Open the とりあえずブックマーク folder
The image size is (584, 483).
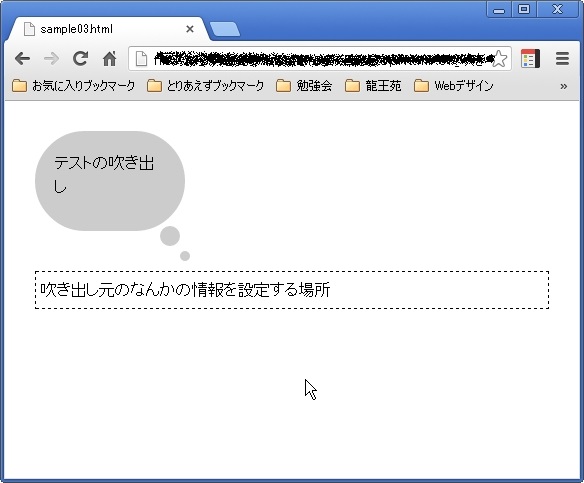point(205,86)
